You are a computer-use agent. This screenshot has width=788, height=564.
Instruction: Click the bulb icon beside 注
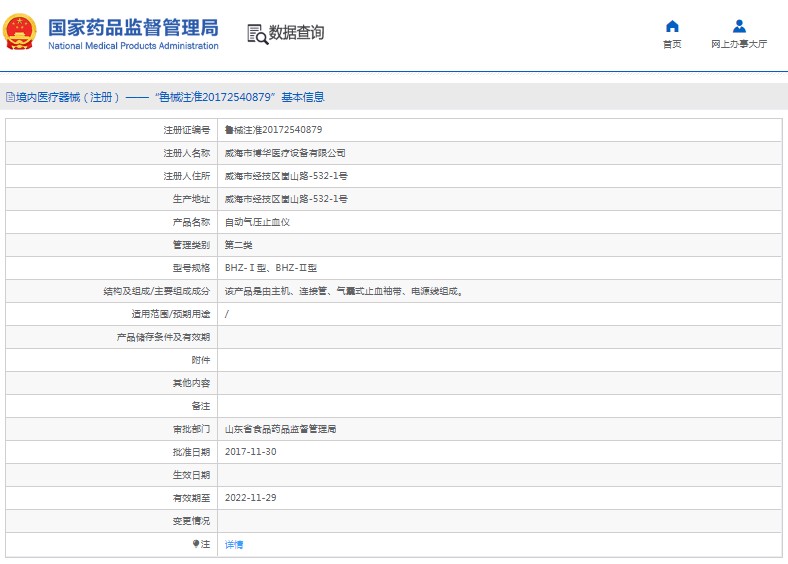pos(195,544)
